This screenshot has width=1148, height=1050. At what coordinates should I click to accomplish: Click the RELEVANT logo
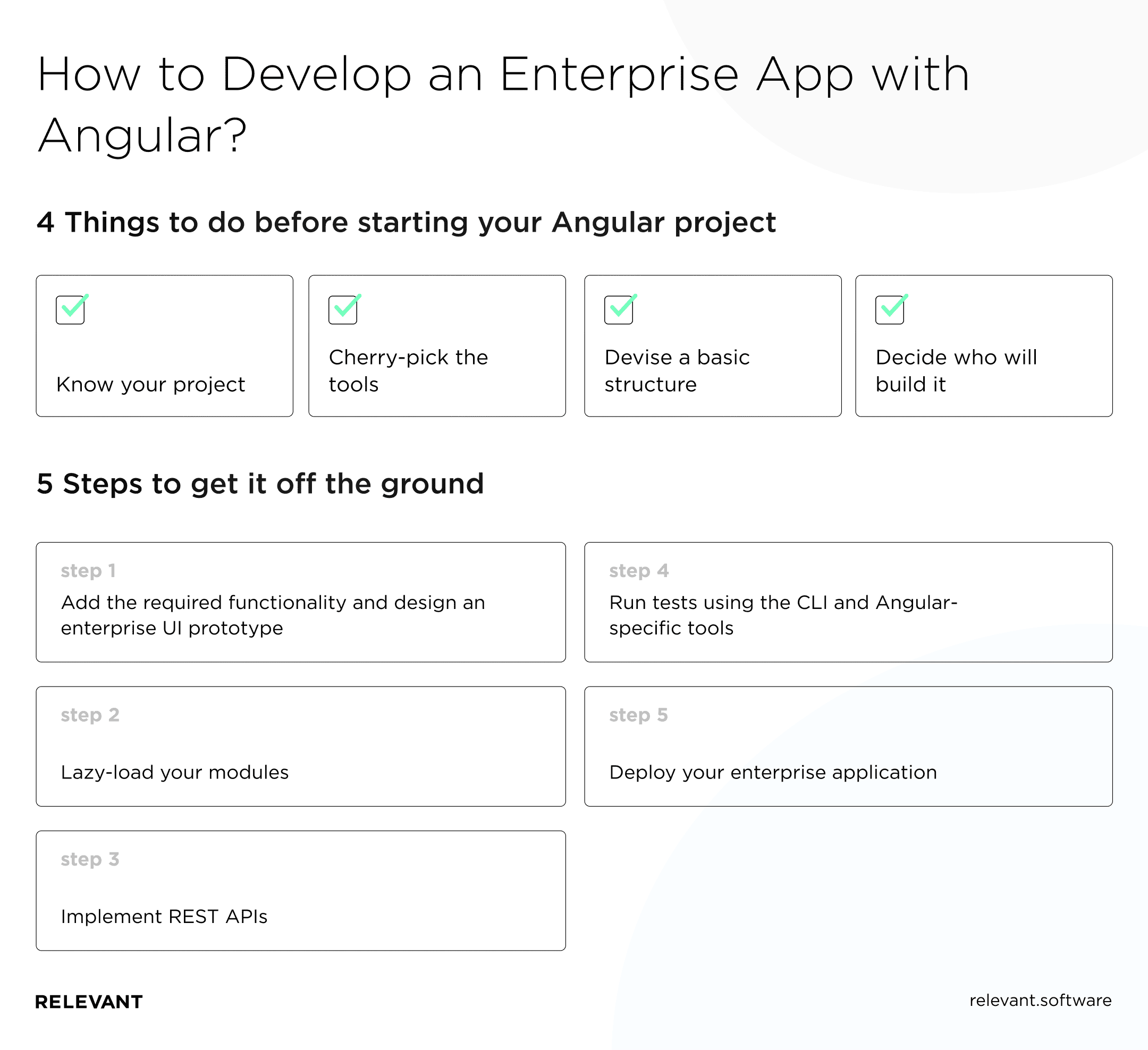[x=89, y=1002]
